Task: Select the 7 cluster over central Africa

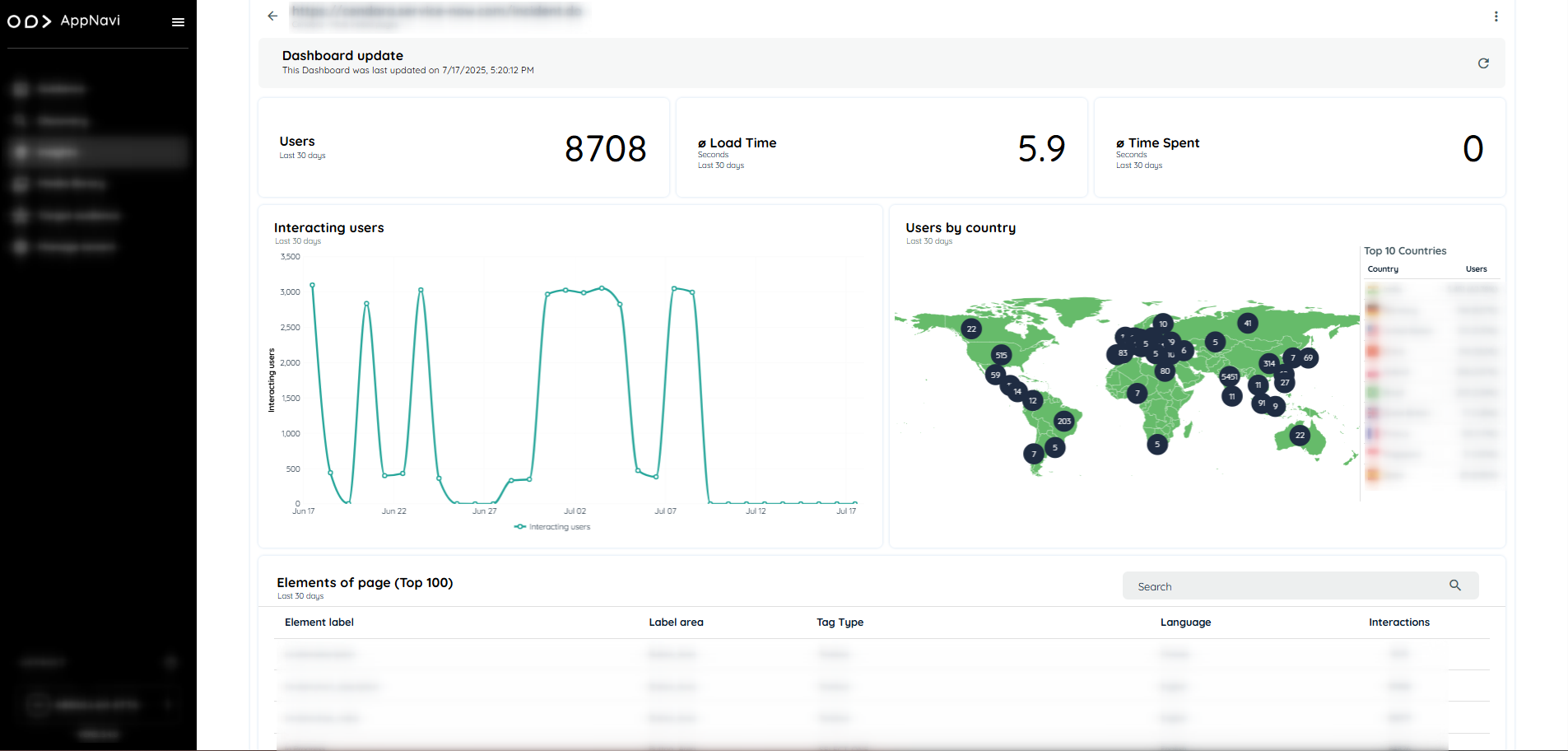Action: click(x=1137, y=393)
